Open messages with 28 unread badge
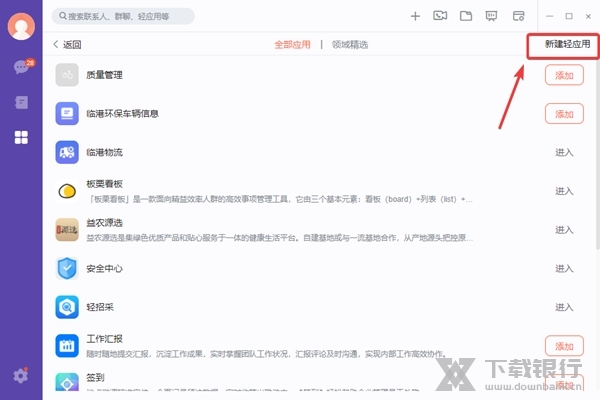The height and width of the screenshot is (400, 600). pyautogui.click(x=23, y=67)
